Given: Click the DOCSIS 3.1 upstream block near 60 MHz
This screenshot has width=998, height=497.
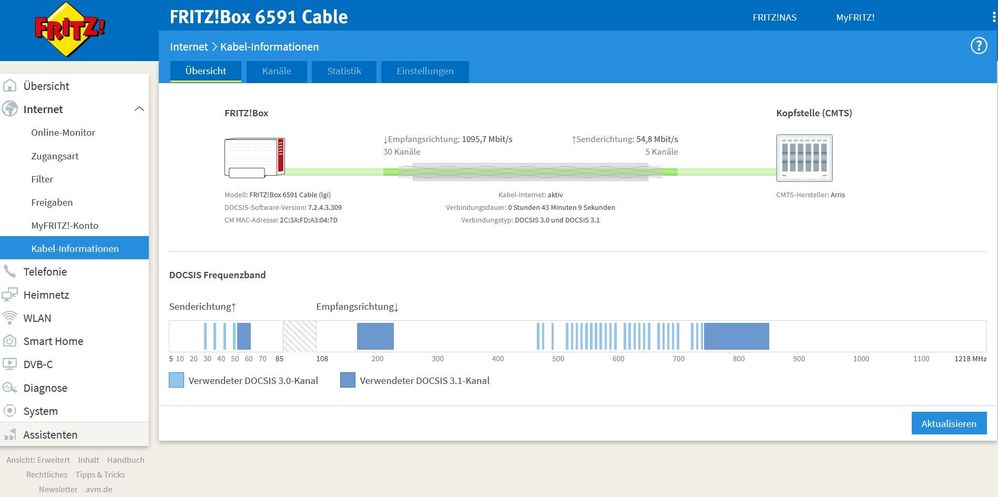Looking at the screenshot, I should click(244, 336).
